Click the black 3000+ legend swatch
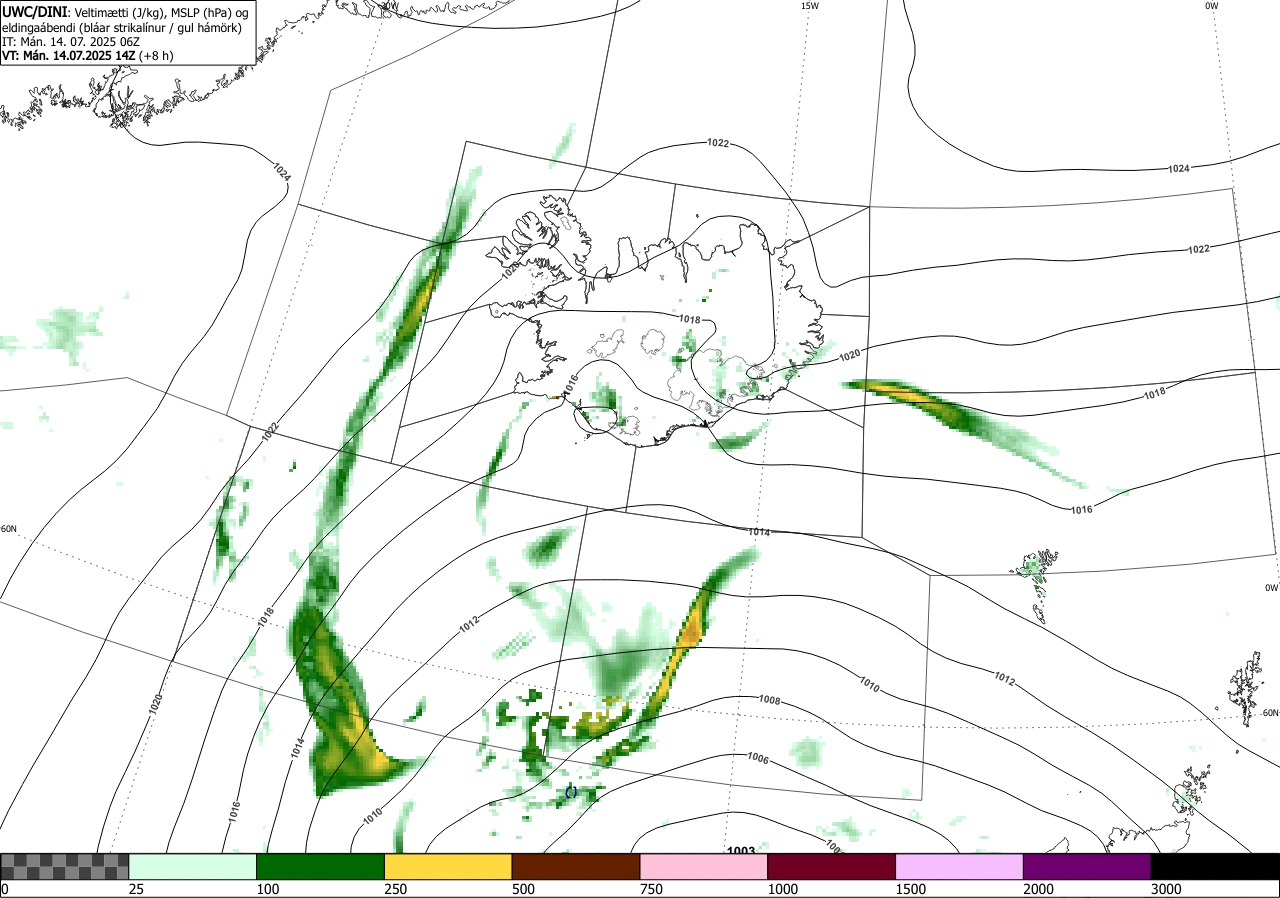This screenshot has height=898, width=1280. 1215,866
